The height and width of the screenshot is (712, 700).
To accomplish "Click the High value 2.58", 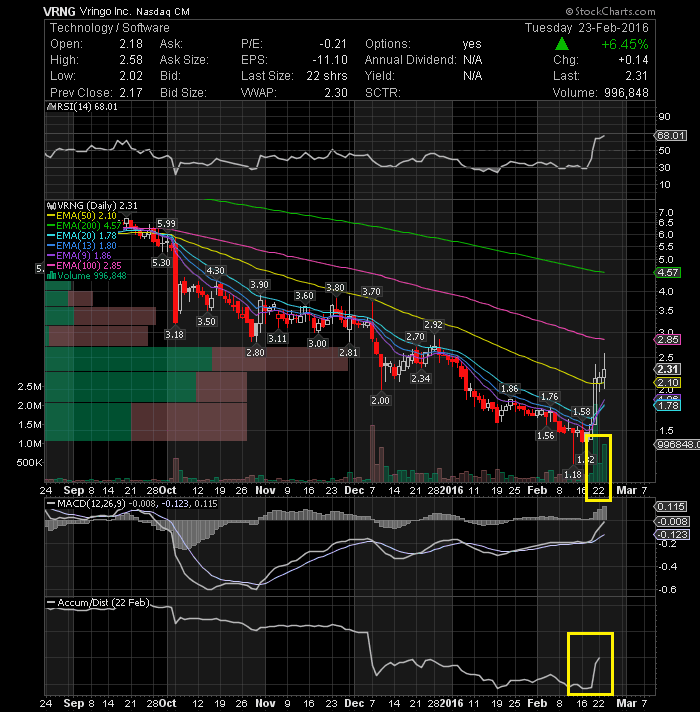I will pyautogui.click(x=131, y=60).
